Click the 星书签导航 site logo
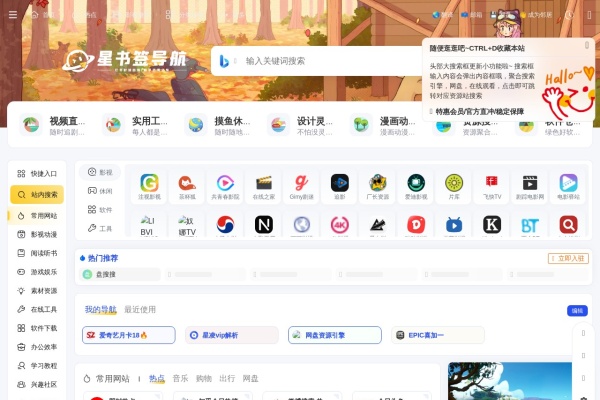600x400 pixels. click(125, 60)
